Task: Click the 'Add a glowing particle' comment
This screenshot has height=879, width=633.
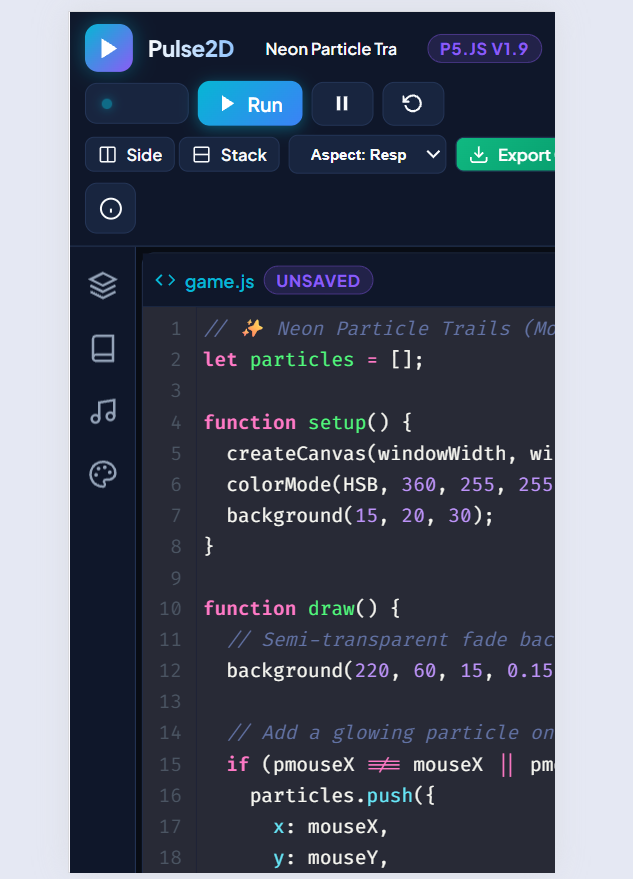Action: (x=391, y=733)
